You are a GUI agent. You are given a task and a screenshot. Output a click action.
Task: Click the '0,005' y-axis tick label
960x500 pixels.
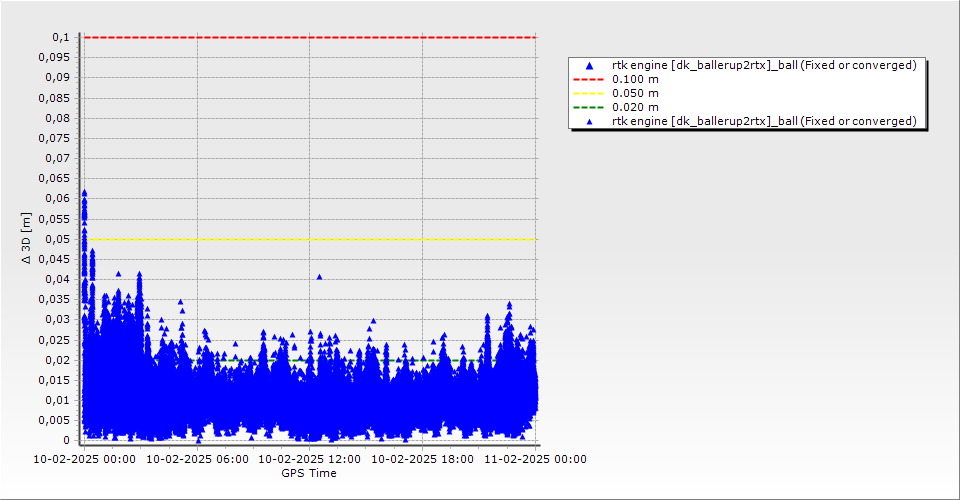tap(54, 420)
